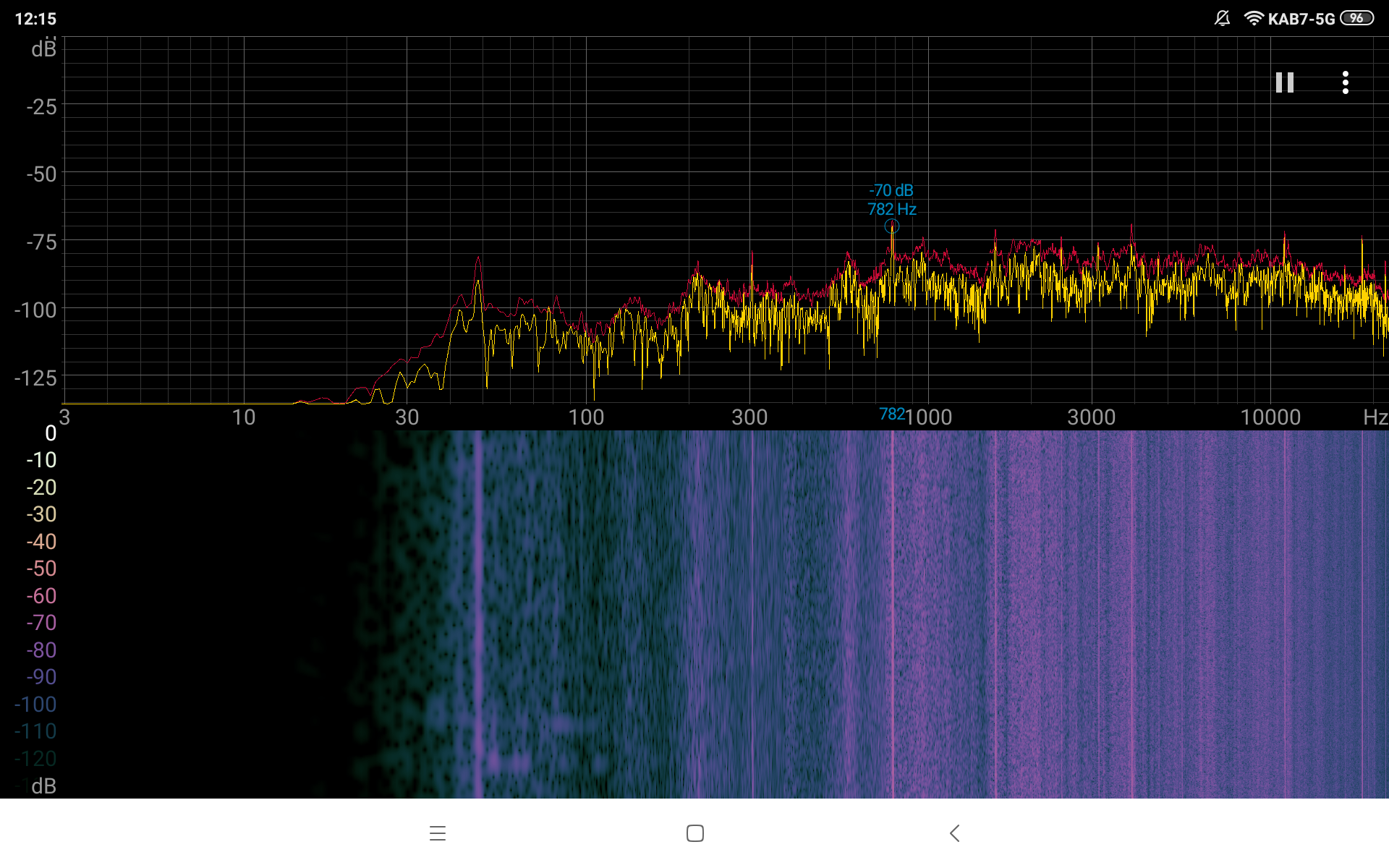Tap the Android back navigation arrow
Viewport: 1389px width, 868px height.
tap(954, 833)
